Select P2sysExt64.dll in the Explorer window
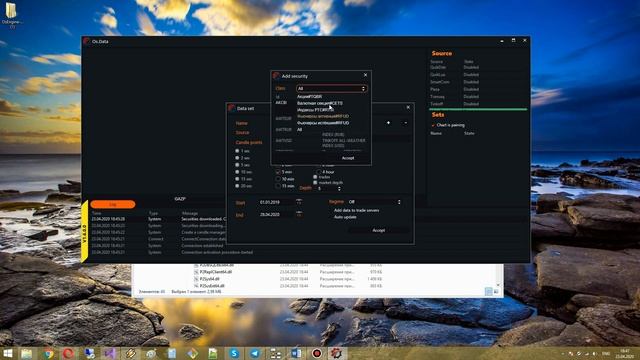This screenshot has height=360, width=640. [212, 286]
